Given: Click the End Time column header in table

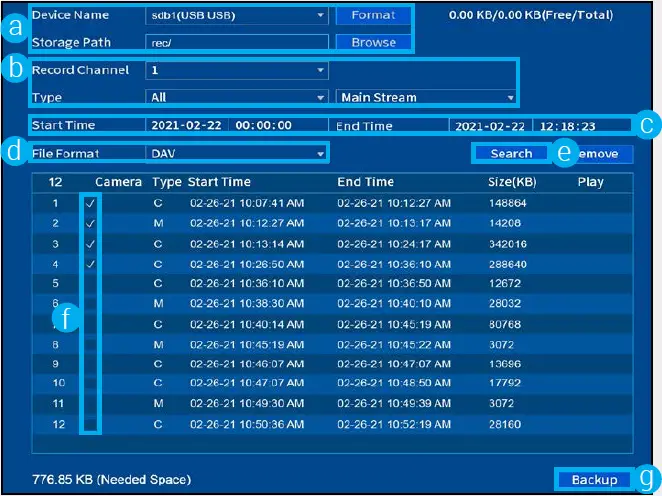Looking at the screenshot, I should (365, 182).
